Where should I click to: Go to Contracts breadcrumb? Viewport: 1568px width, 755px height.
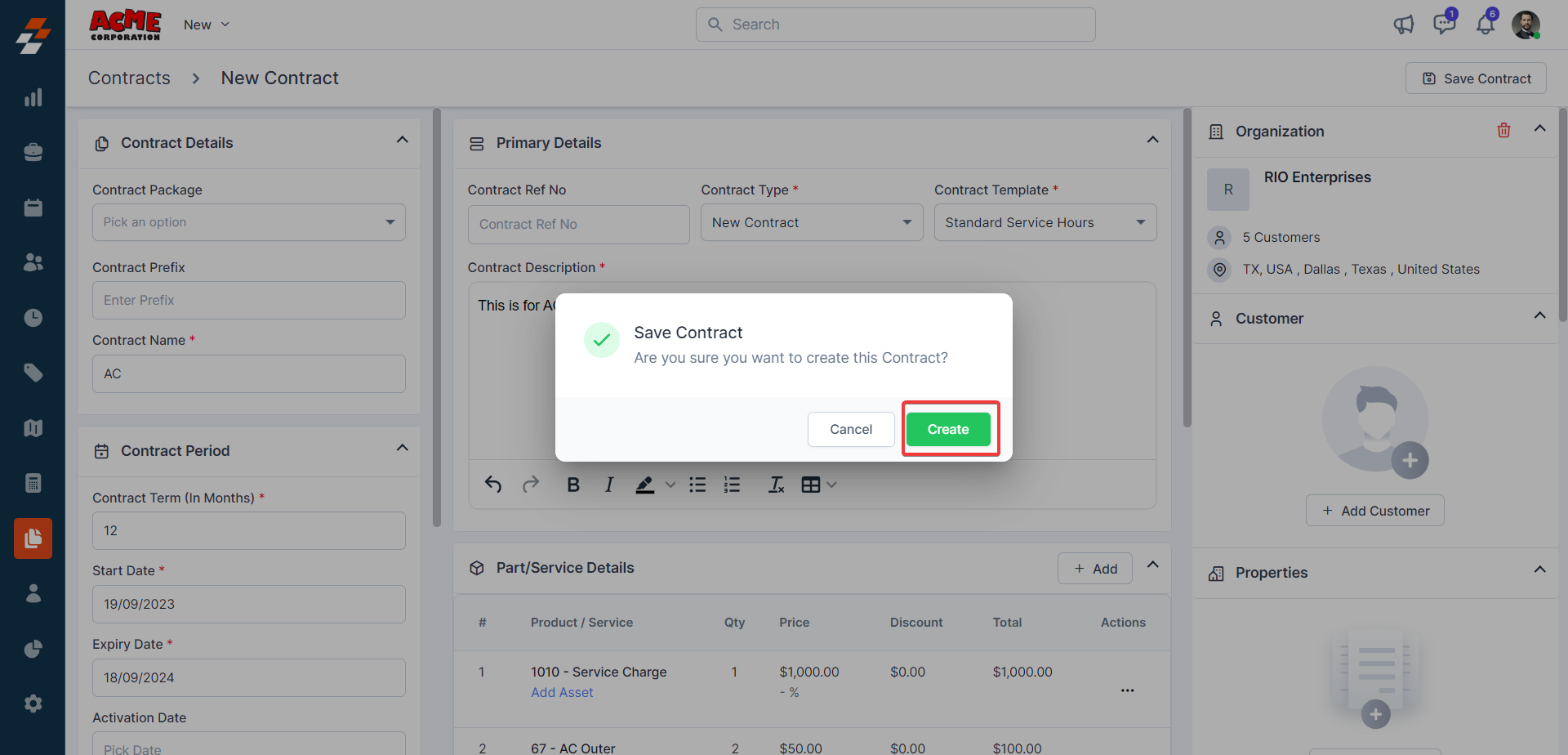click(129, 78)
